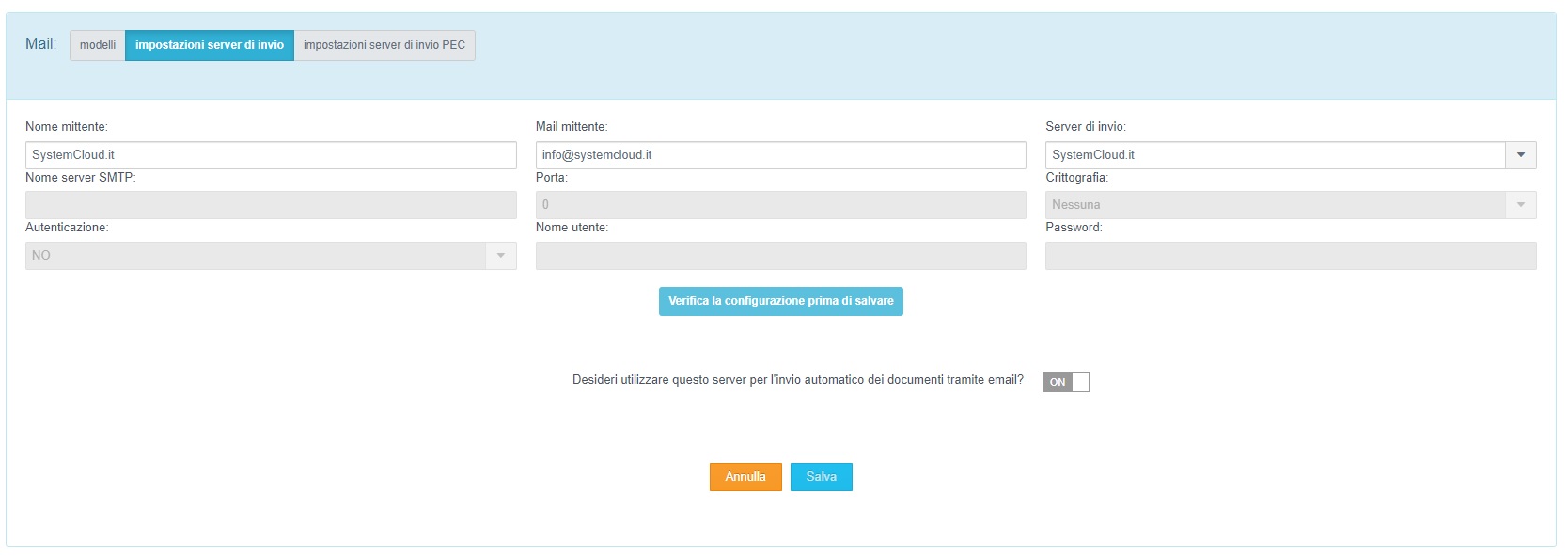Select the Nome server SMTP field

point(271,205)
